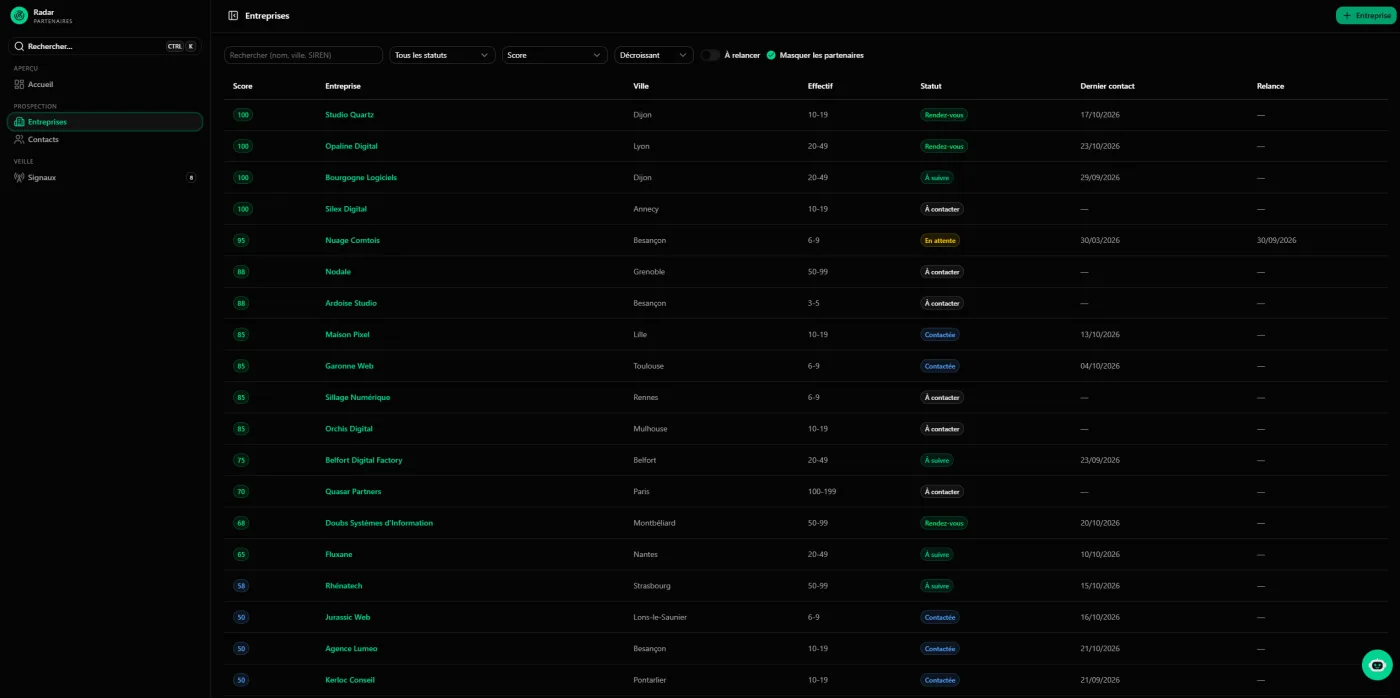Screen dimensions: 1400x698
Task: Click the + Entreprise button
Action: click(x=1365, y=16)
